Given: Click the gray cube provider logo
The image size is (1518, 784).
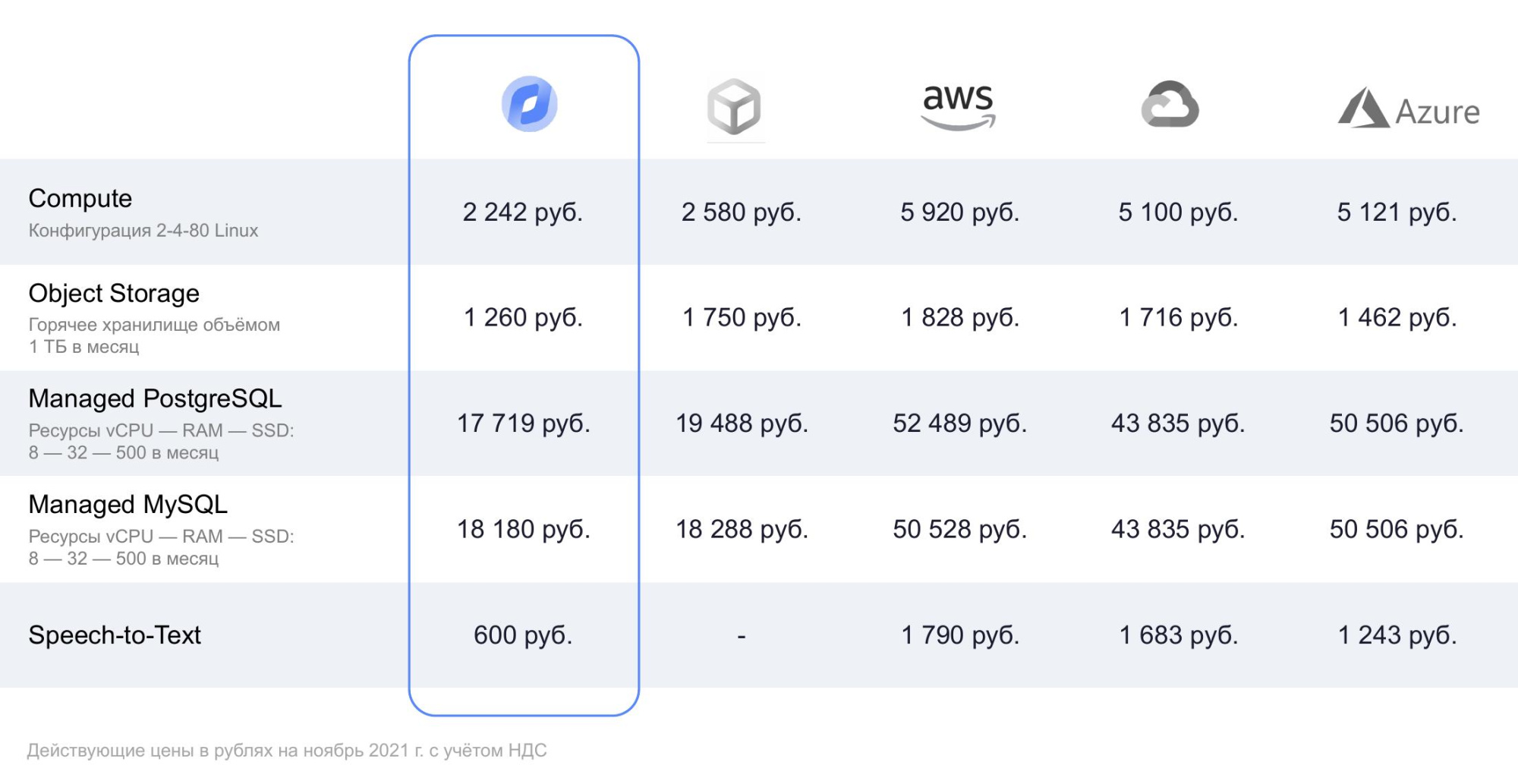Looking at the screenshot, I should [734, 107].
